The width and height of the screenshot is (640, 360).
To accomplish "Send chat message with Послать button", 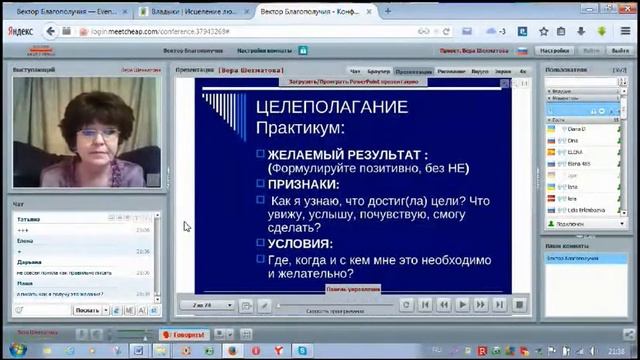I will tap(87, 311).
